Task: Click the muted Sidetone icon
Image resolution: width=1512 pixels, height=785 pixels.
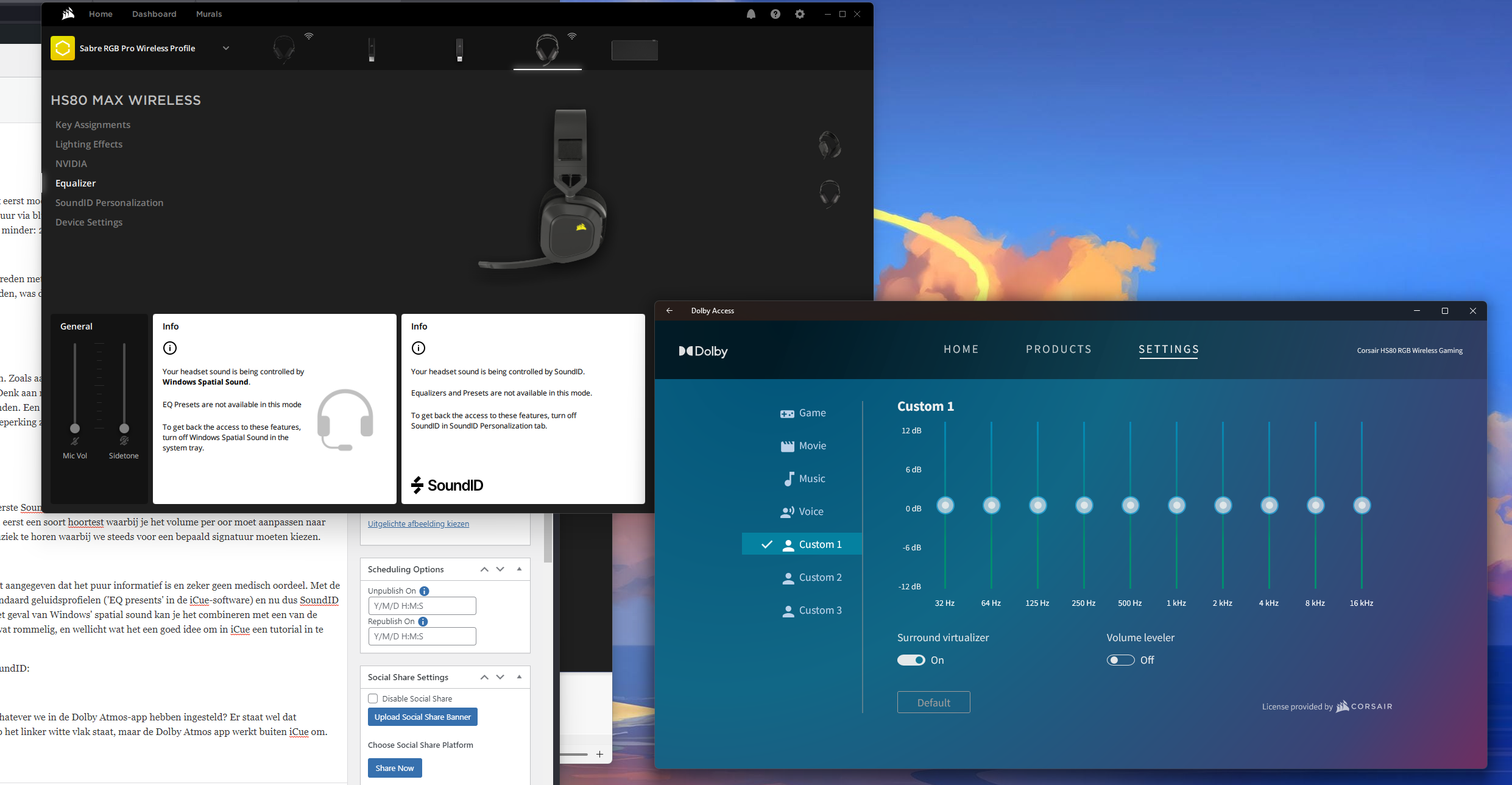Action: click(124, 441)
